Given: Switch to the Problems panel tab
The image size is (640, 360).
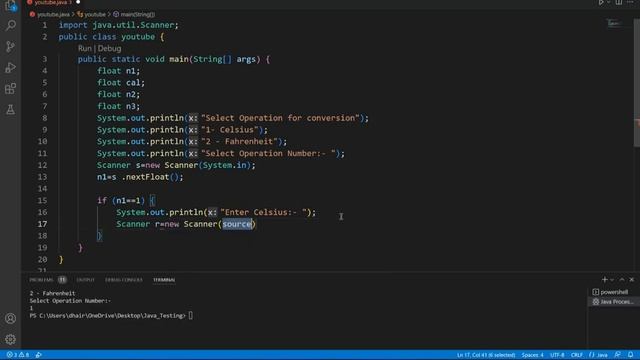Looking at the screenshot, I should coord(41,280).
